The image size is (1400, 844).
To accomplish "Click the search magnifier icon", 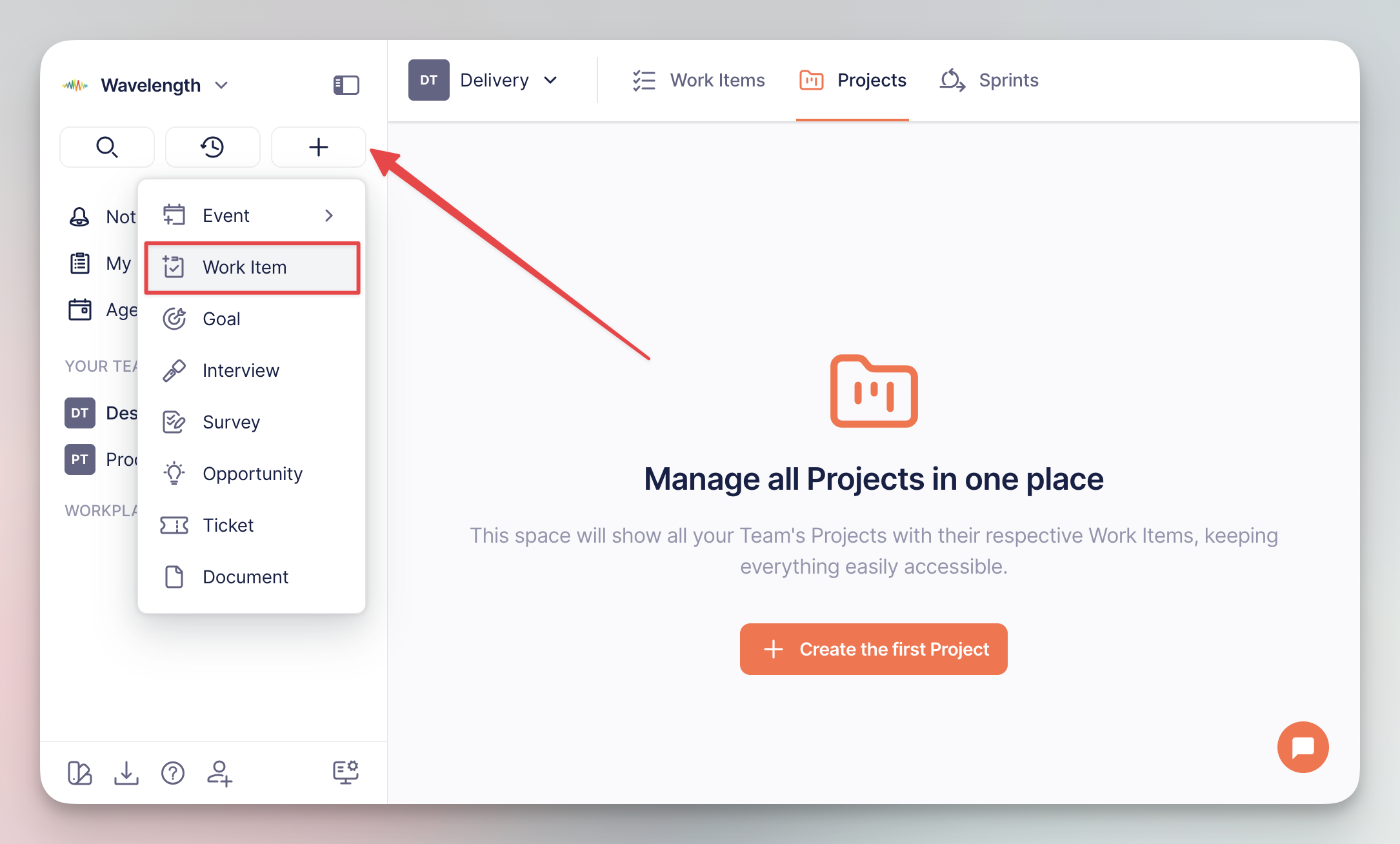I will [x=107, y=147].
